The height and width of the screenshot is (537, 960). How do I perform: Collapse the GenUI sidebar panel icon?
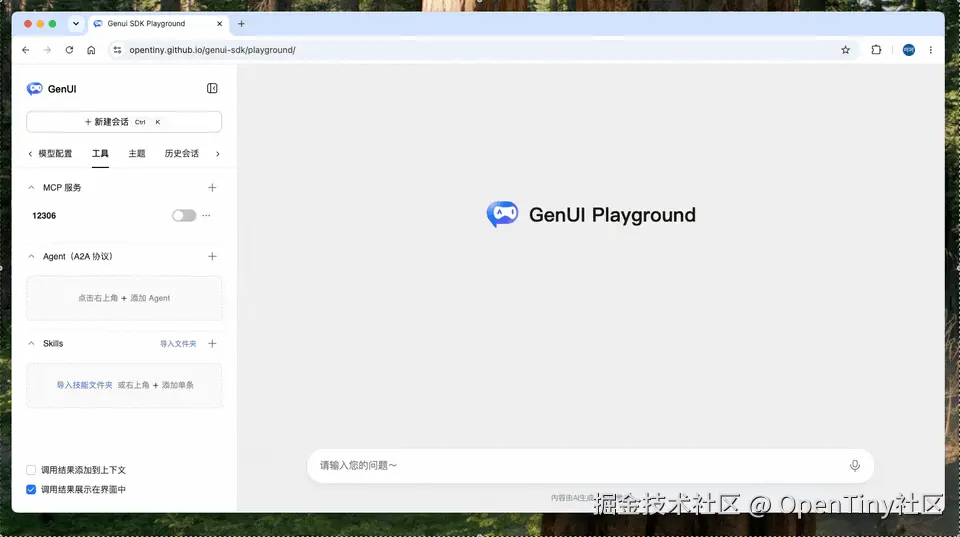212,88
